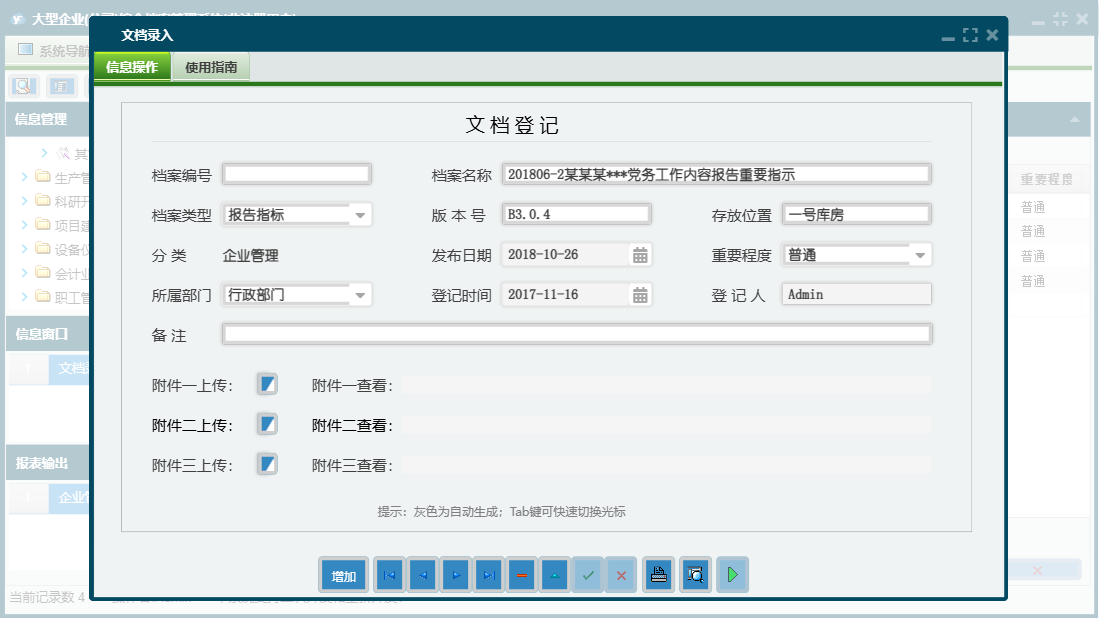
Task: Toggle the 附件一上传 checkbox
Action: 266,383
